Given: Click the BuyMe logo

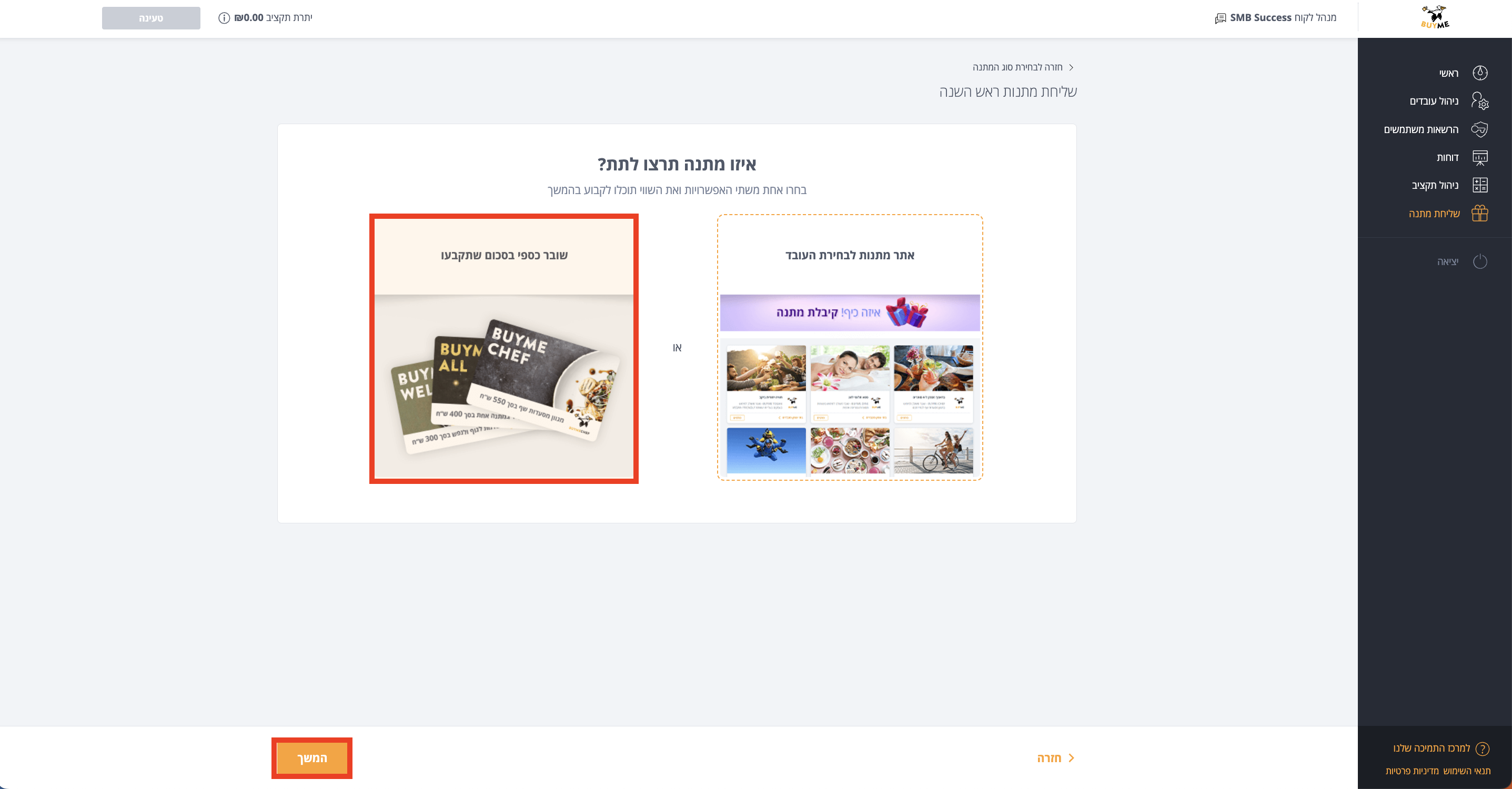Looking at the screenshot, I should [x=1435, y=17].
